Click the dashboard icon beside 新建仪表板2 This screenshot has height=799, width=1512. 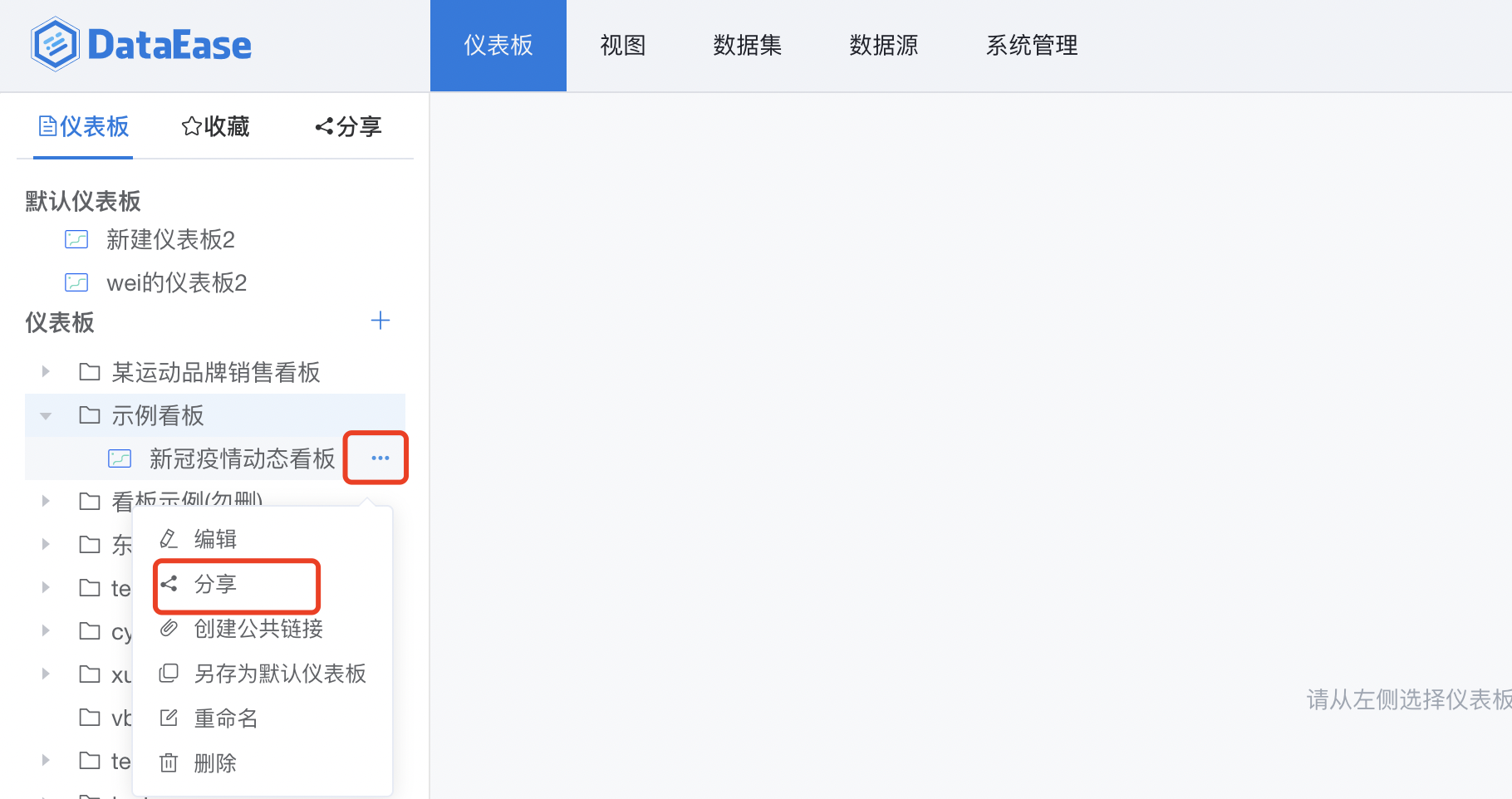click(76, 240)
